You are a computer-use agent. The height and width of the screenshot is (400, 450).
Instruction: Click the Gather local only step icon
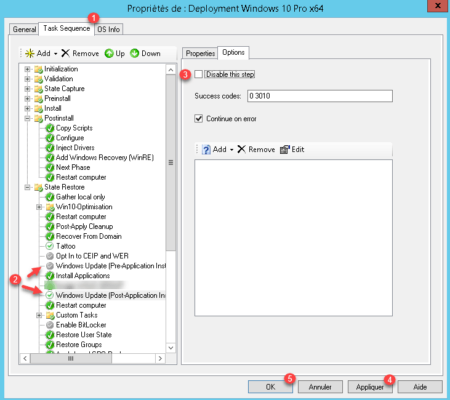coord(50,197)
